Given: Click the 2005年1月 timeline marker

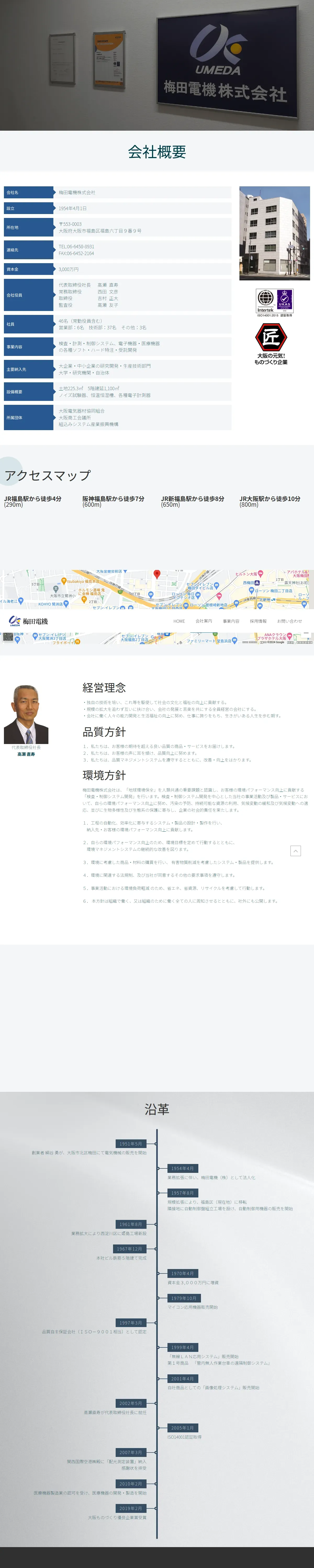Looking at the screenshot, I should (x=182, y=1427).
